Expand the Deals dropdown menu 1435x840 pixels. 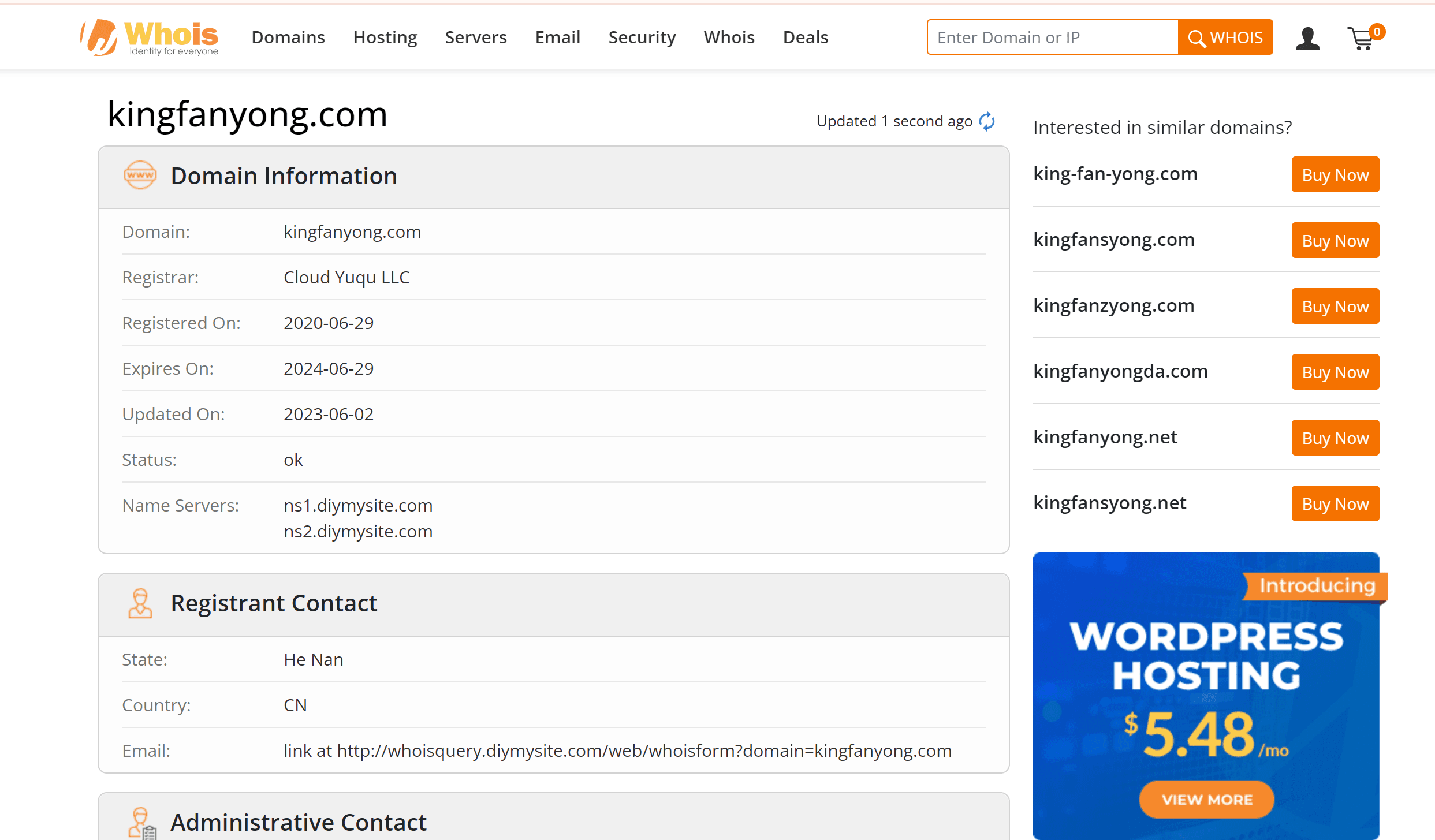pos(805,37)
